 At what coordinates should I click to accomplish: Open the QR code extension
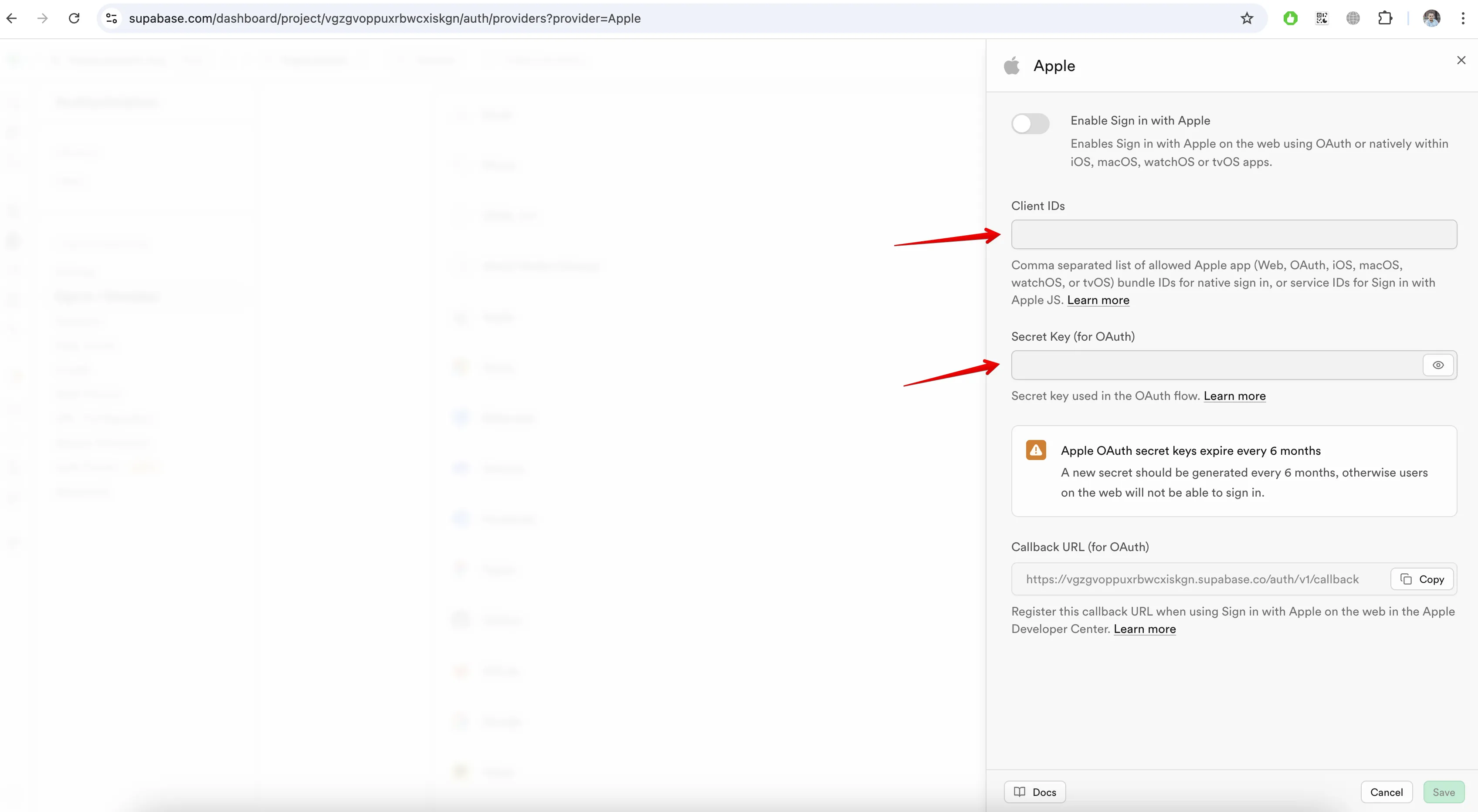pos(1322,18)
